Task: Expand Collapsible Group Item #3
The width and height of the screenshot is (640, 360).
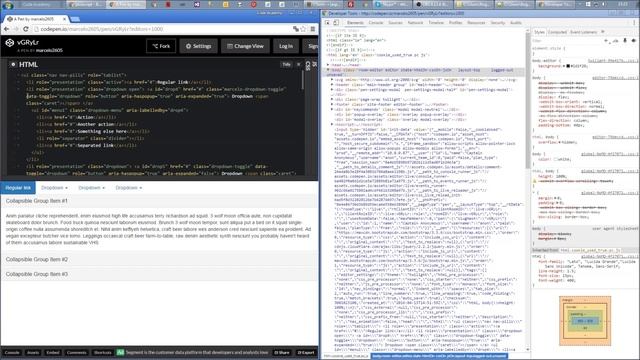Action: point(37,274)
